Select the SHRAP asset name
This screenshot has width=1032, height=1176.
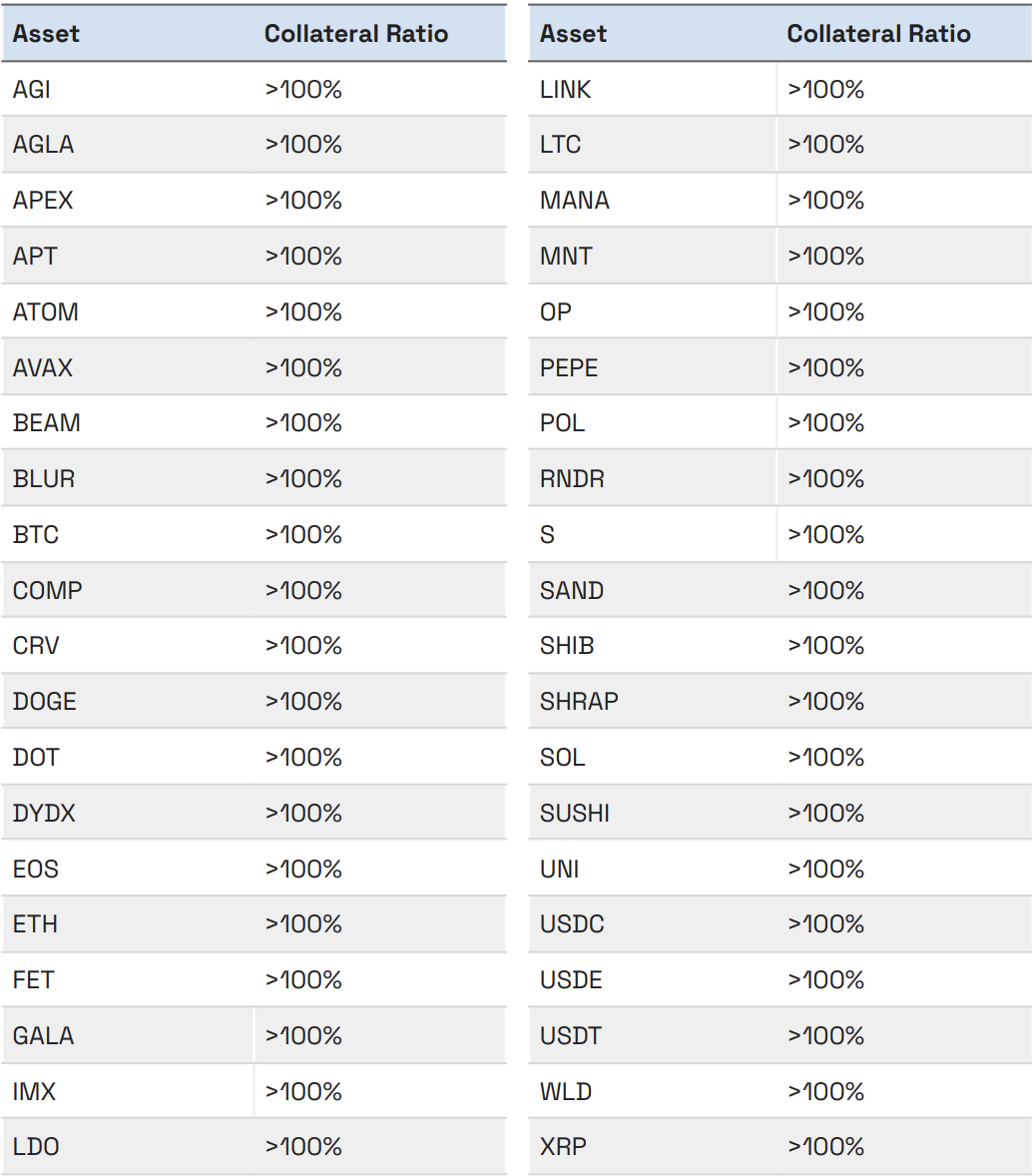point(579,702)
